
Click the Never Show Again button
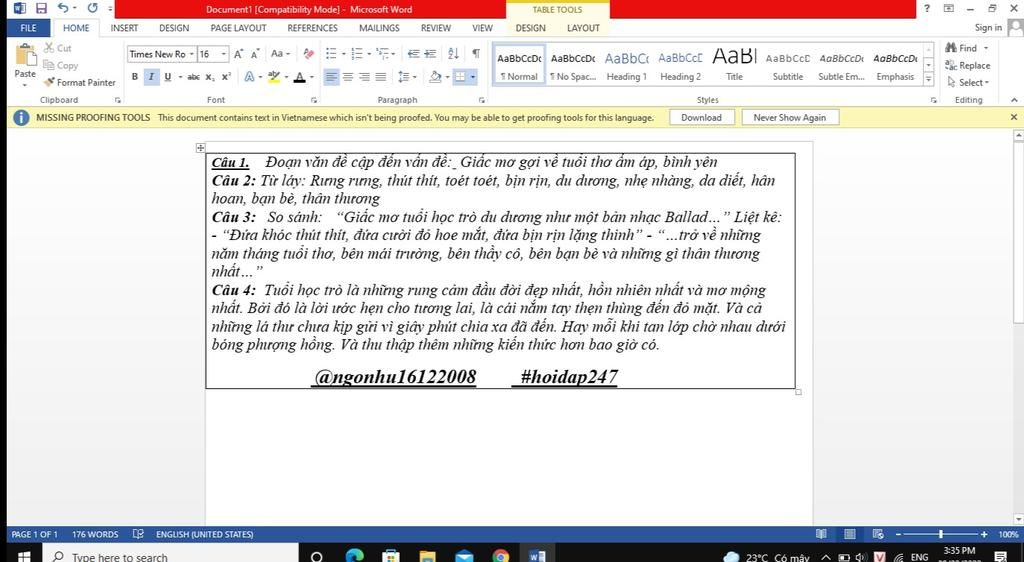tap(790, 117)
